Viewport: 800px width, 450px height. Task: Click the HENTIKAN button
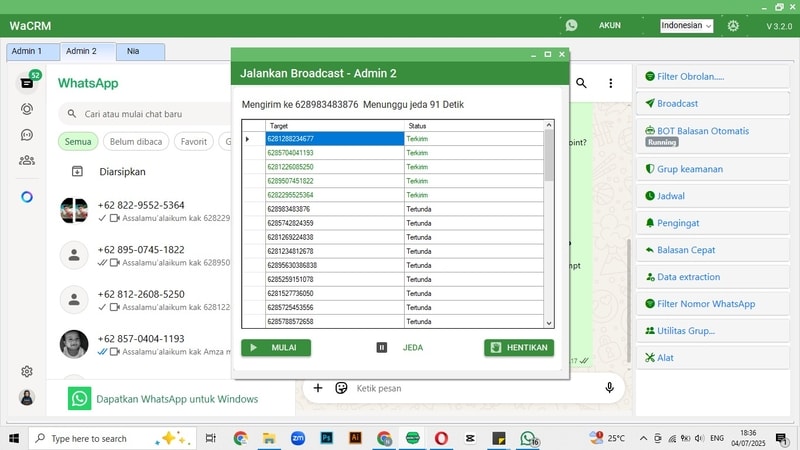point(519,347)
